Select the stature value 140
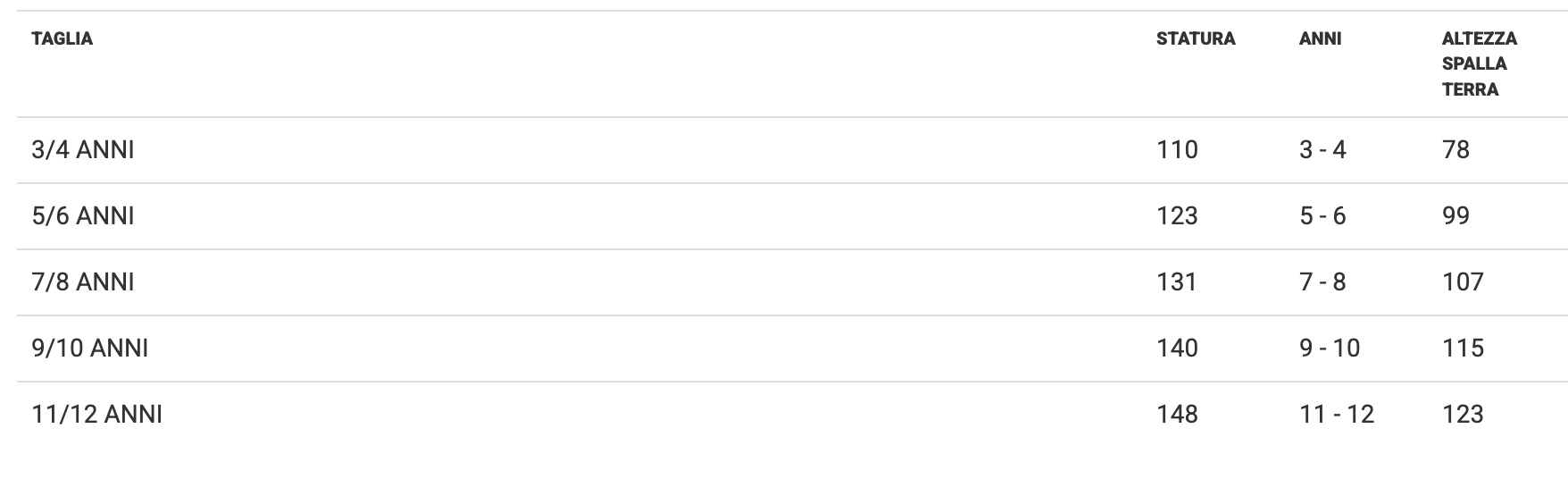This screenshot has width=1568, height=479. (1177, 348)
